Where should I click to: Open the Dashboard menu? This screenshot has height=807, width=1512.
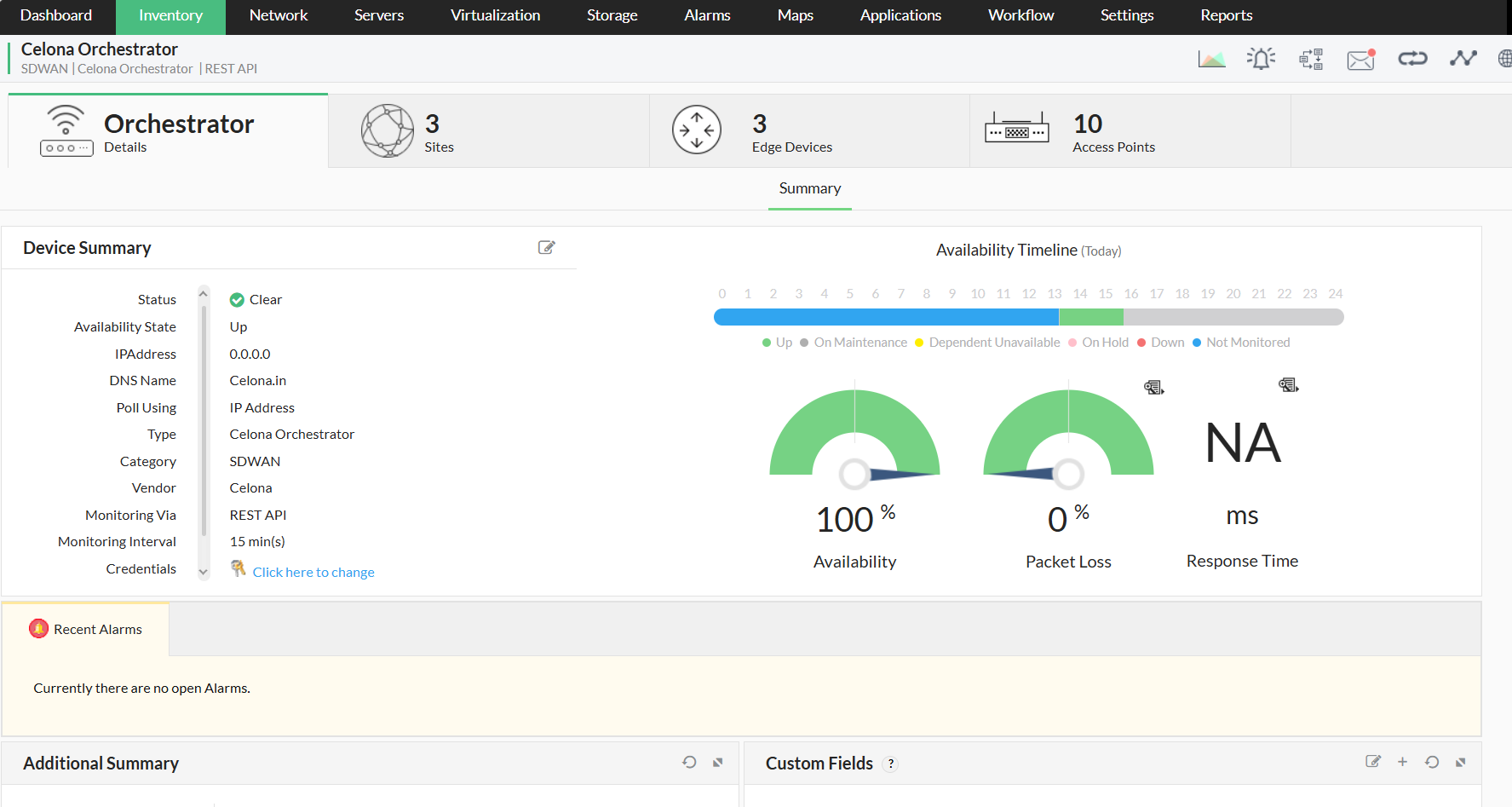point(56,15)
